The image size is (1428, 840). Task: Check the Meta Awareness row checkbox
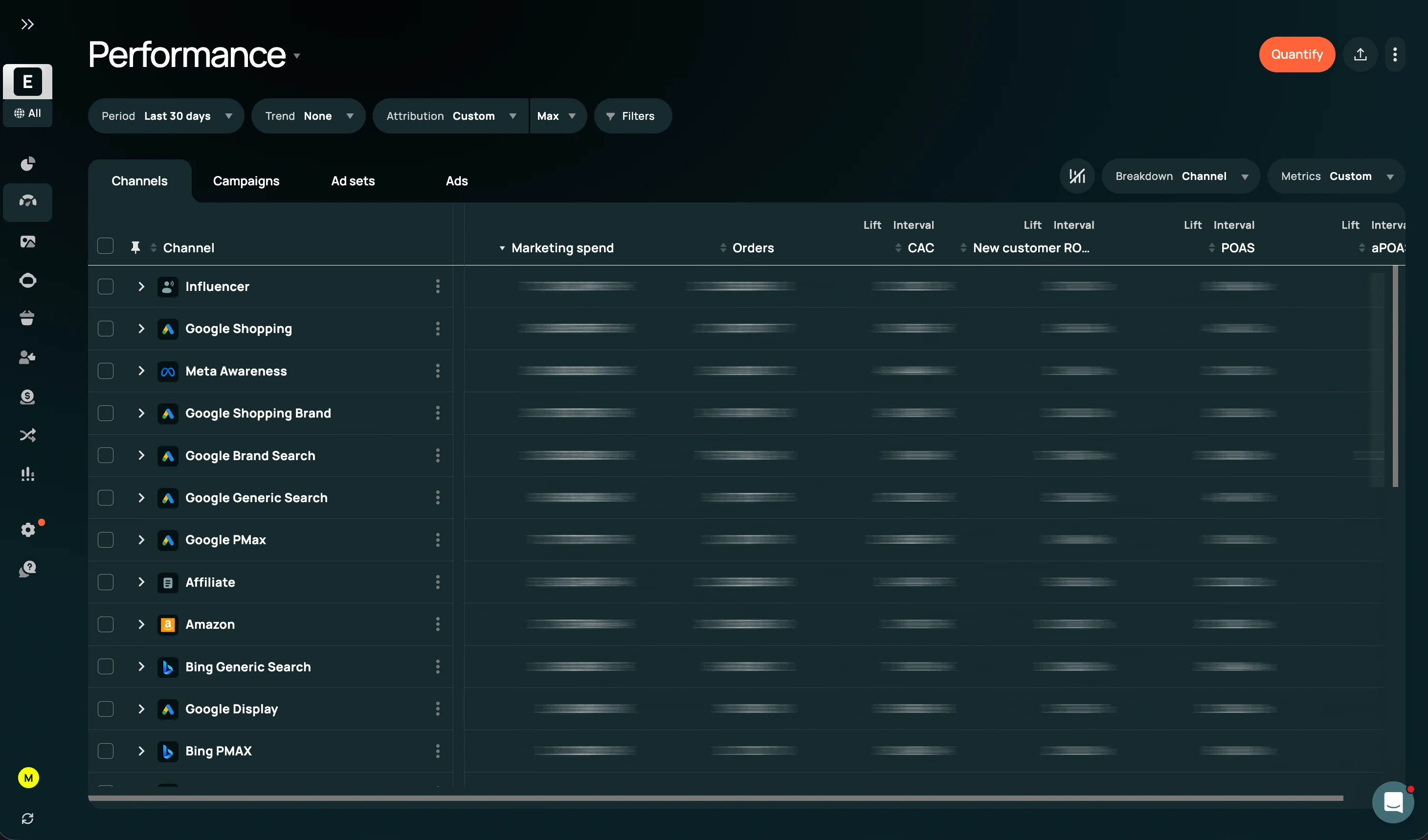(x=106, y=371)
